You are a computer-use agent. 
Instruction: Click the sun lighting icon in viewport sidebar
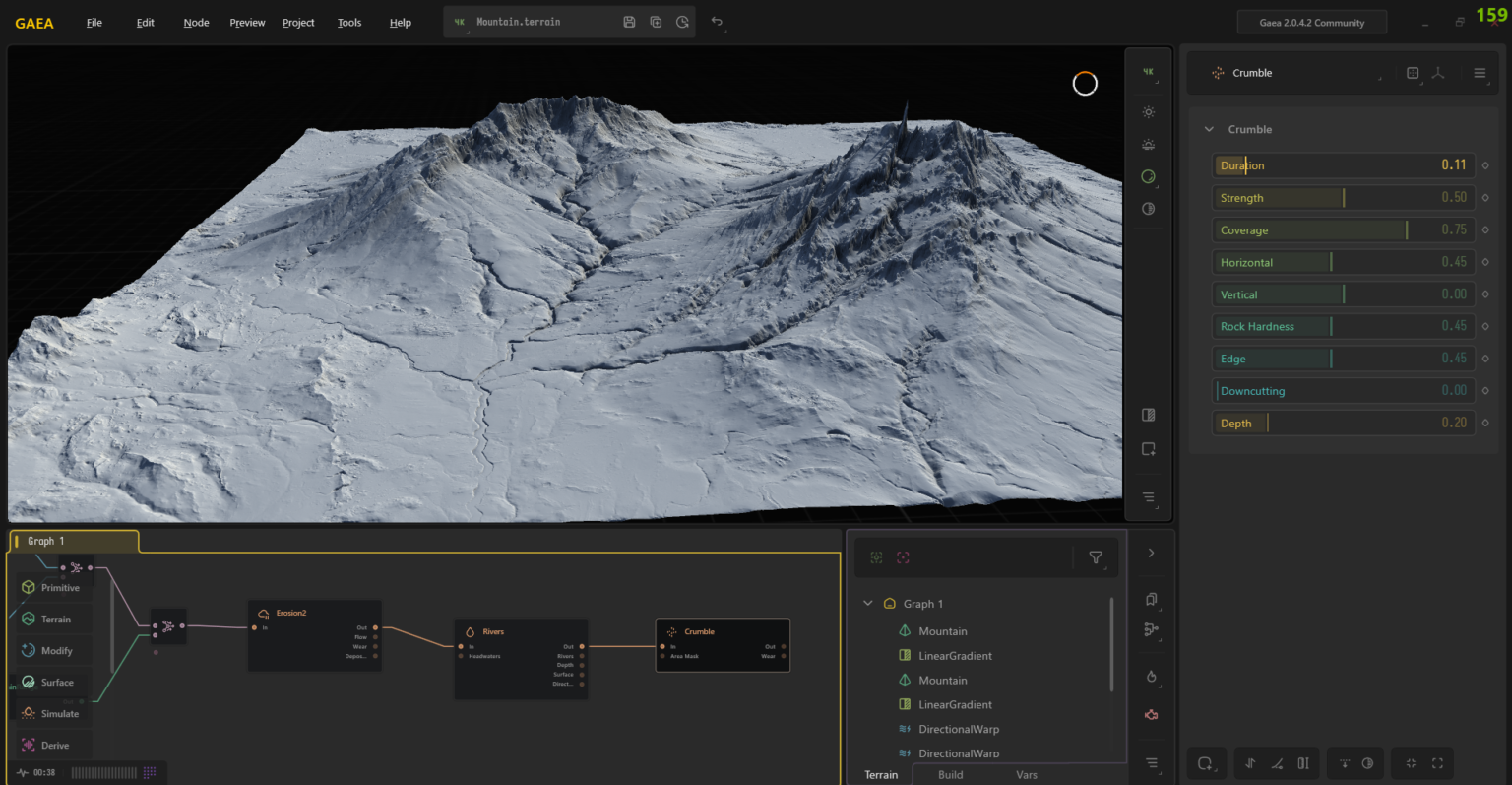point(1147,111)
